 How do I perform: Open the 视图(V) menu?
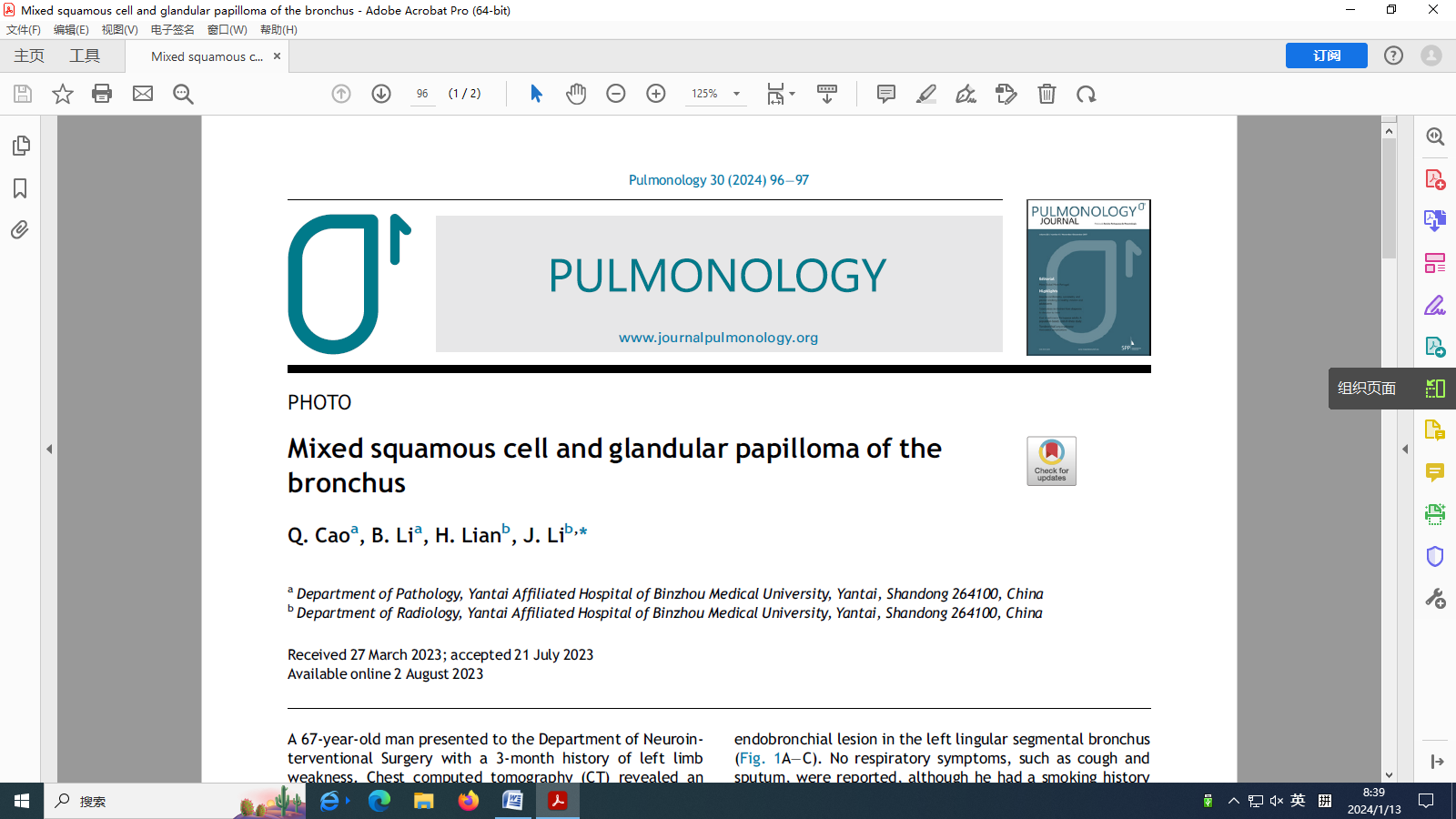(x=119, y=29)
